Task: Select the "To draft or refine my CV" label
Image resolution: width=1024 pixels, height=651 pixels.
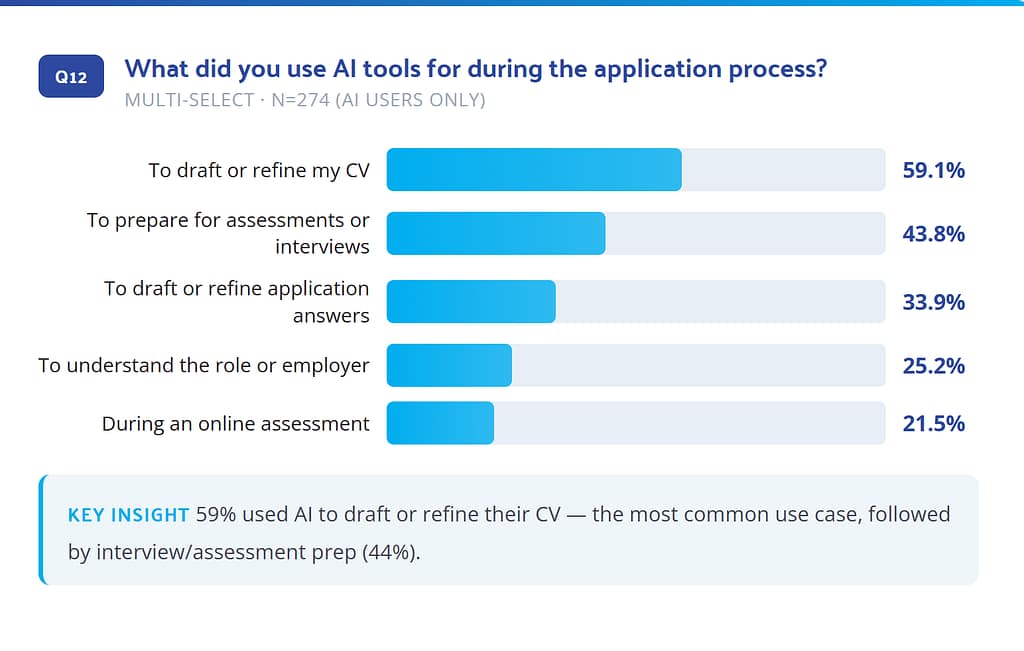Action: pos(259,170)
